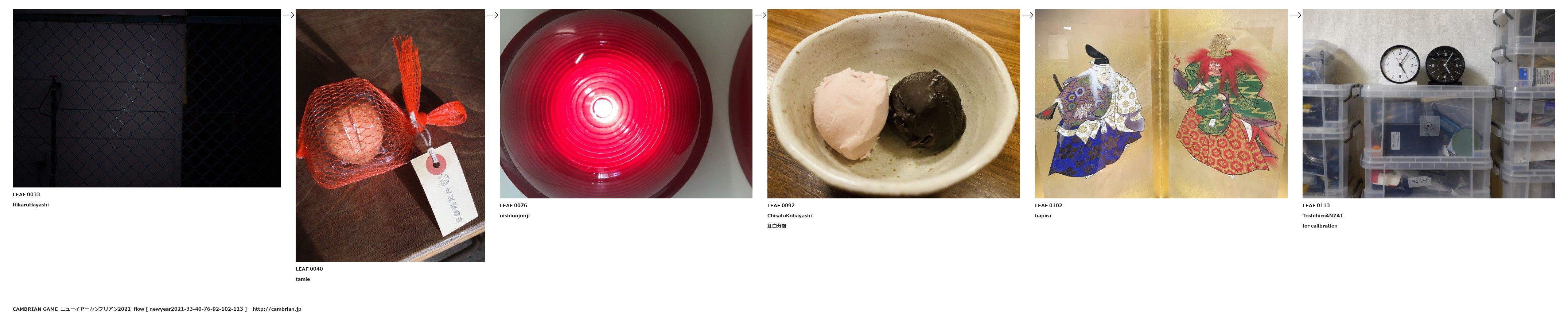Click the arrow after the red lamp photo

click(760, 15)
